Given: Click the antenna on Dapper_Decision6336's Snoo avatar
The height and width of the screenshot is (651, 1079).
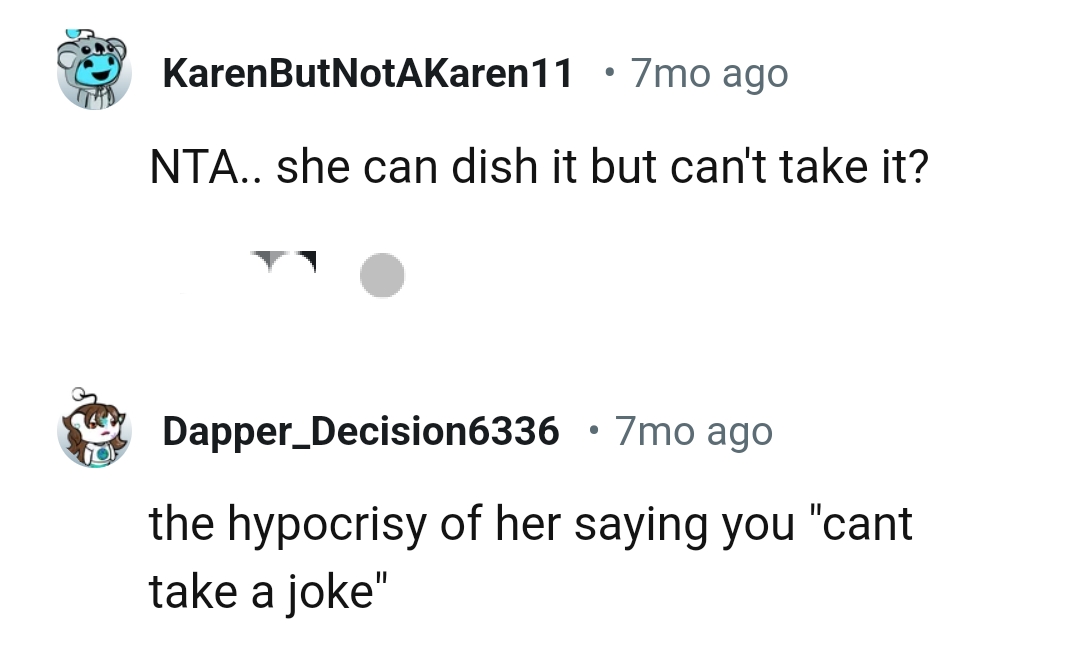Looking at the screenshot, I should click(80, 395).
